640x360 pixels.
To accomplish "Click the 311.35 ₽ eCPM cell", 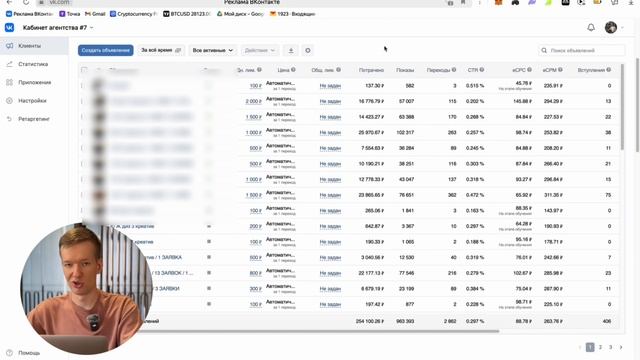I will 553,195.
